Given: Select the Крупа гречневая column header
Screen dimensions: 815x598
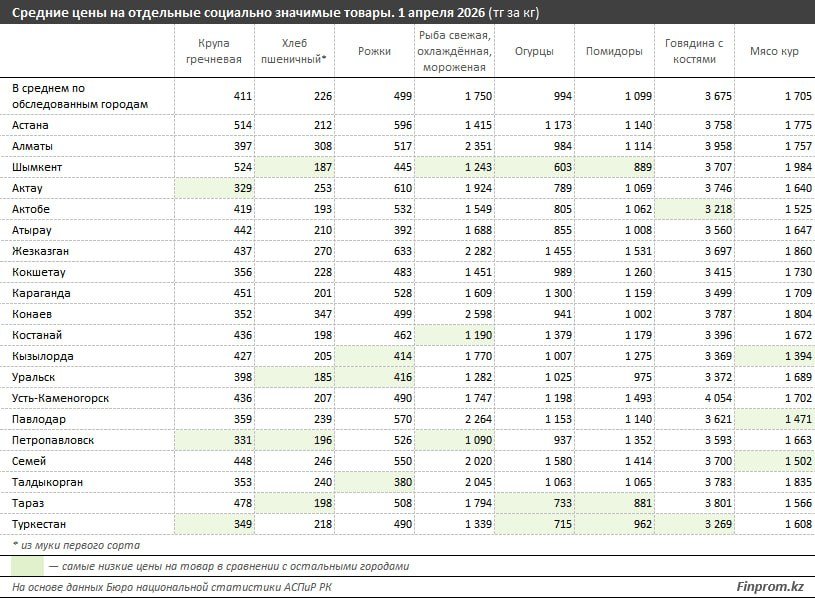Looking at the screenshot, I should [214, 53].
